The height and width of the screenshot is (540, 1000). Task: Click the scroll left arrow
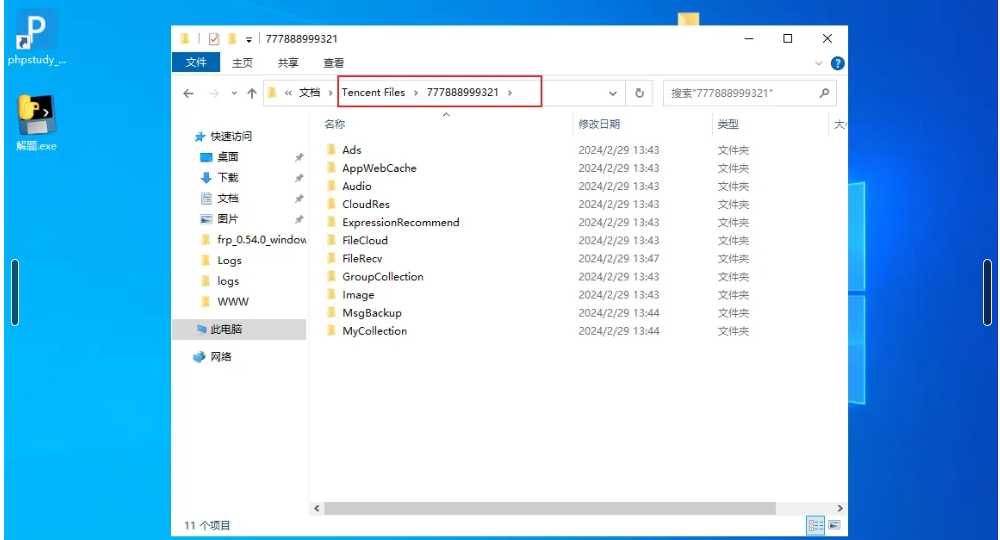click(x=317, y=508)
